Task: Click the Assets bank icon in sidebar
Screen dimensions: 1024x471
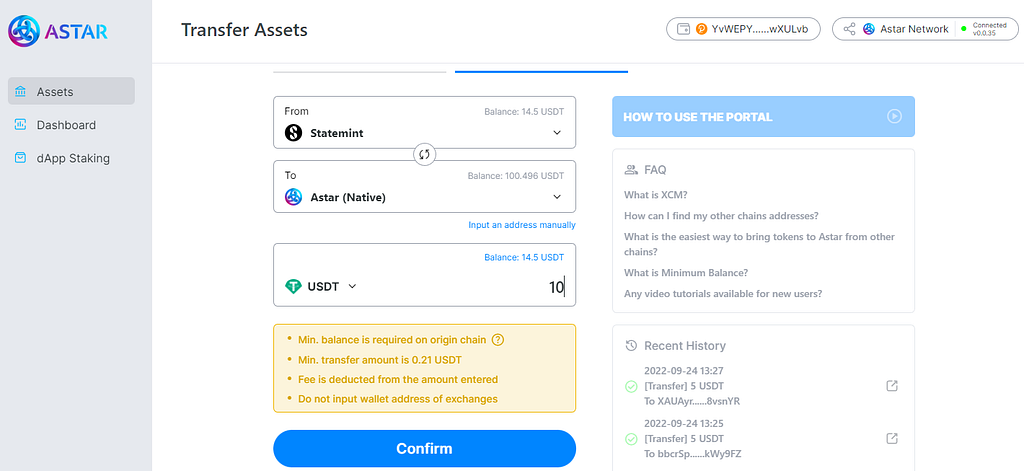Action: pos(21,91)
